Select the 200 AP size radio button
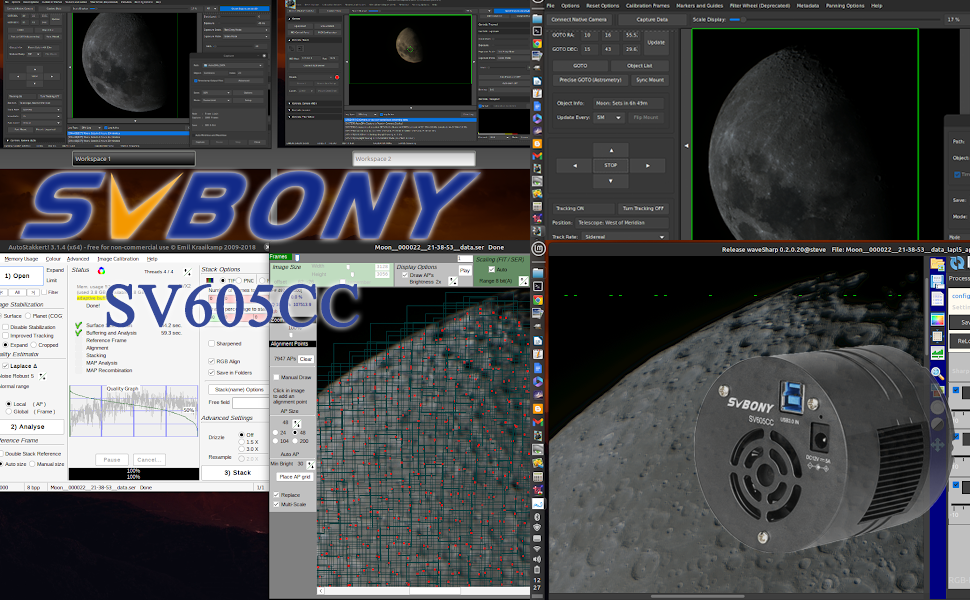Image resolution: width=970 pixels, height=600 pixels. tap(295, 441)
